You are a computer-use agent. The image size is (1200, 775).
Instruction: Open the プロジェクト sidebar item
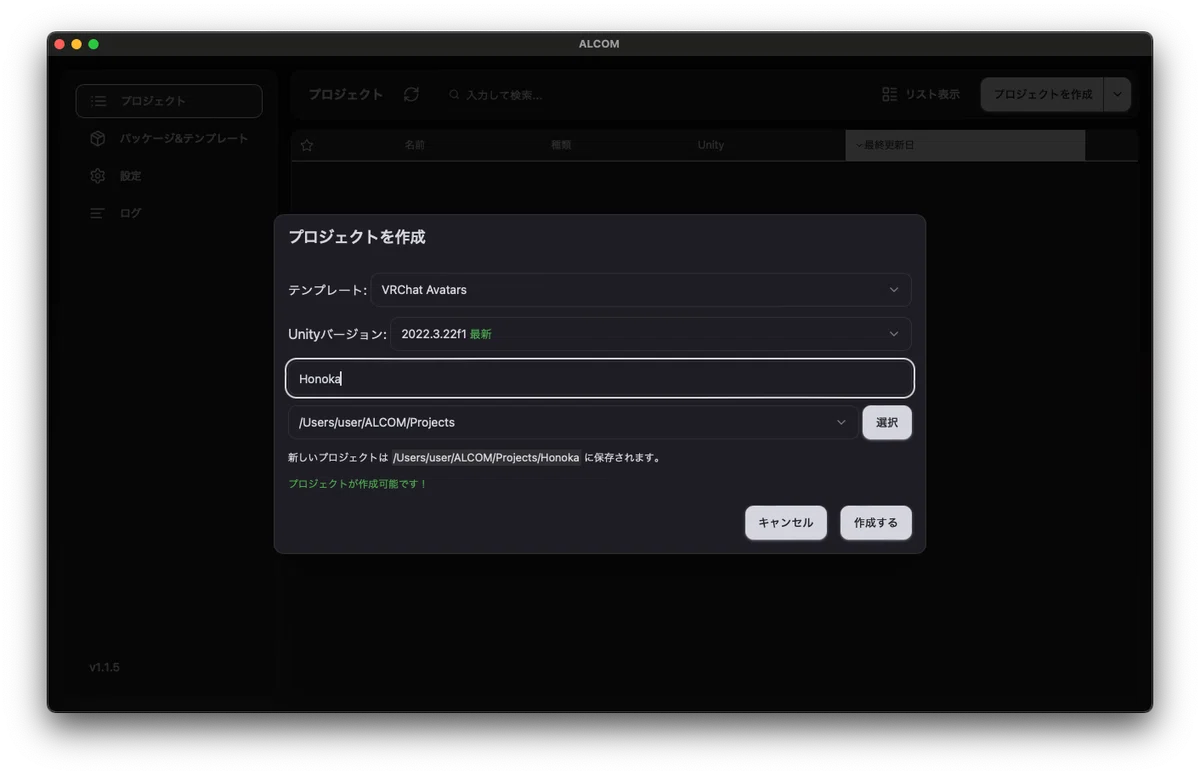pos(169,101)
